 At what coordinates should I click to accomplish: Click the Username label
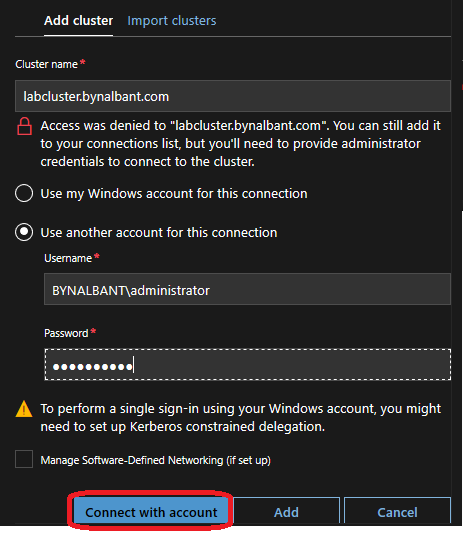(x=68, y=258)
